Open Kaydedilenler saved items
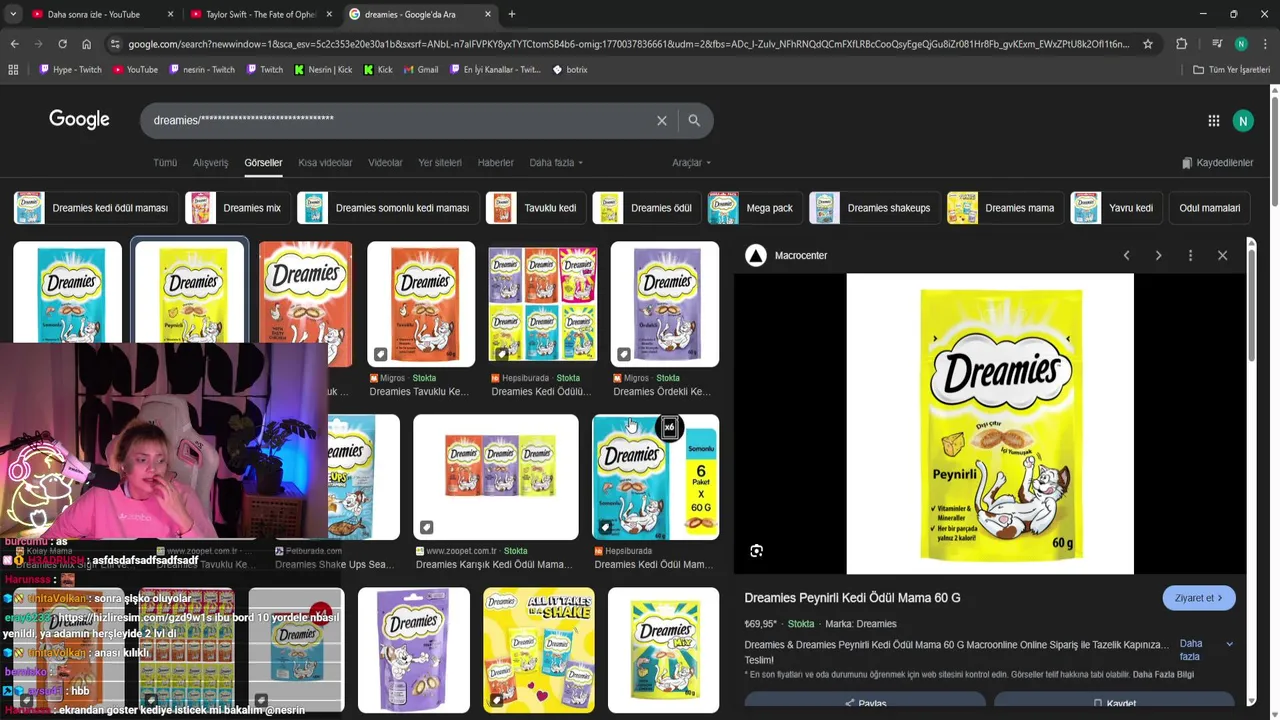 click(1217, 163)
